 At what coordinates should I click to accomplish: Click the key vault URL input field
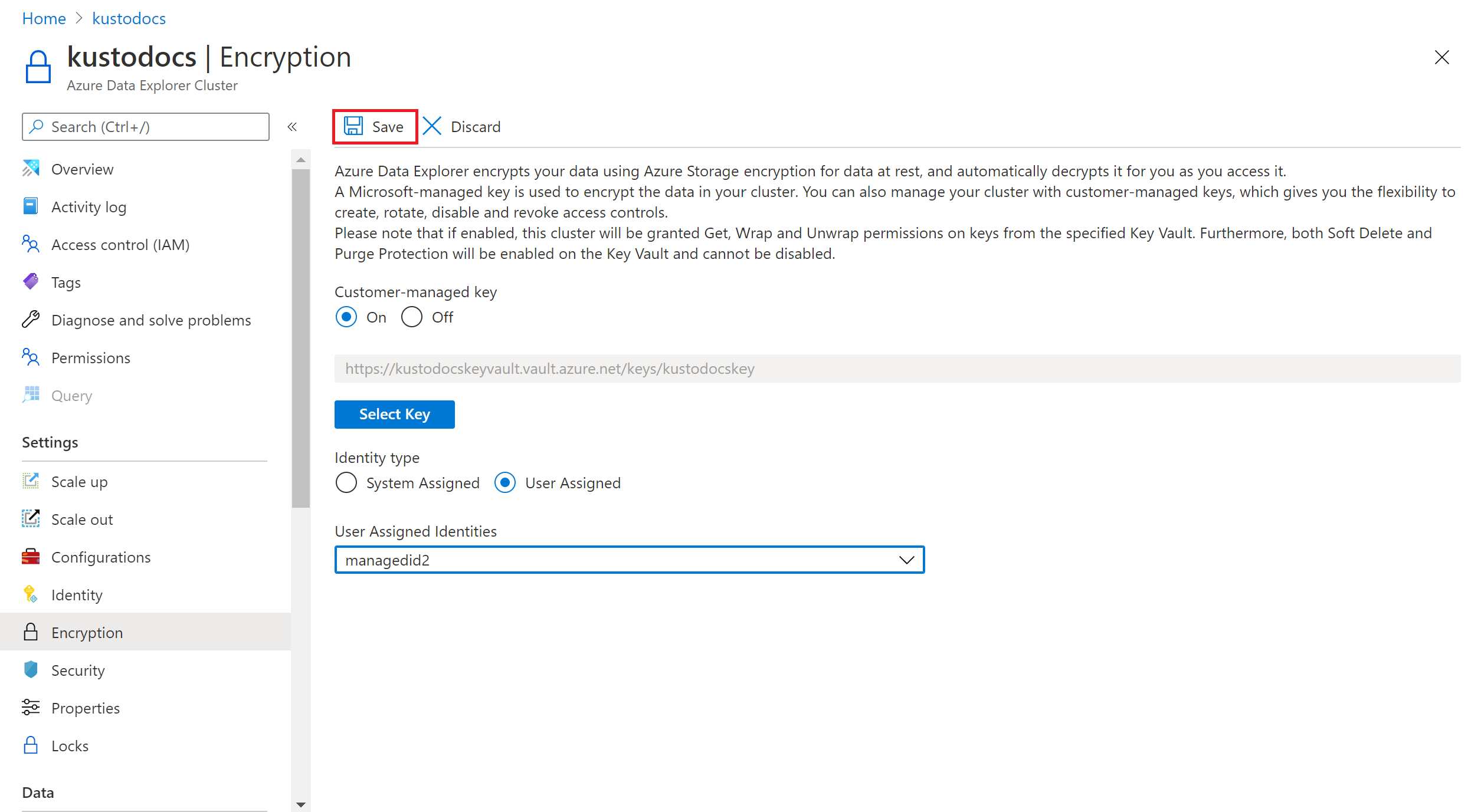[895, 367]
